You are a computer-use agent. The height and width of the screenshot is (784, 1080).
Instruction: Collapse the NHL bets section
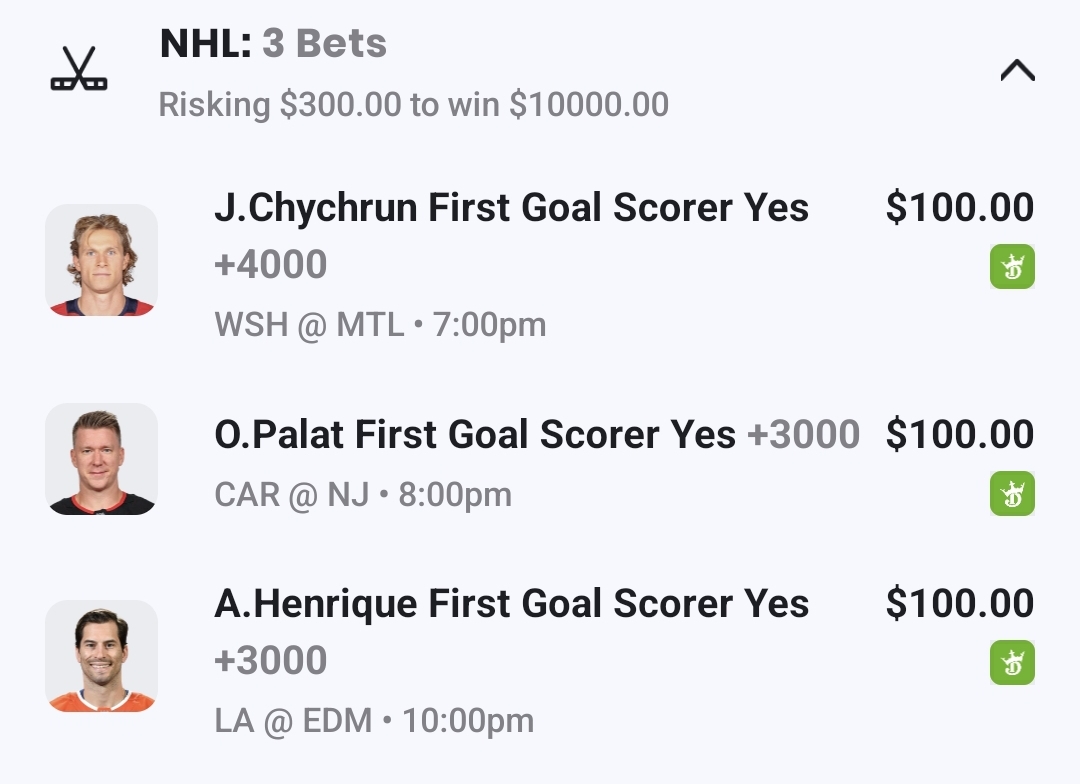(1017, 70)
